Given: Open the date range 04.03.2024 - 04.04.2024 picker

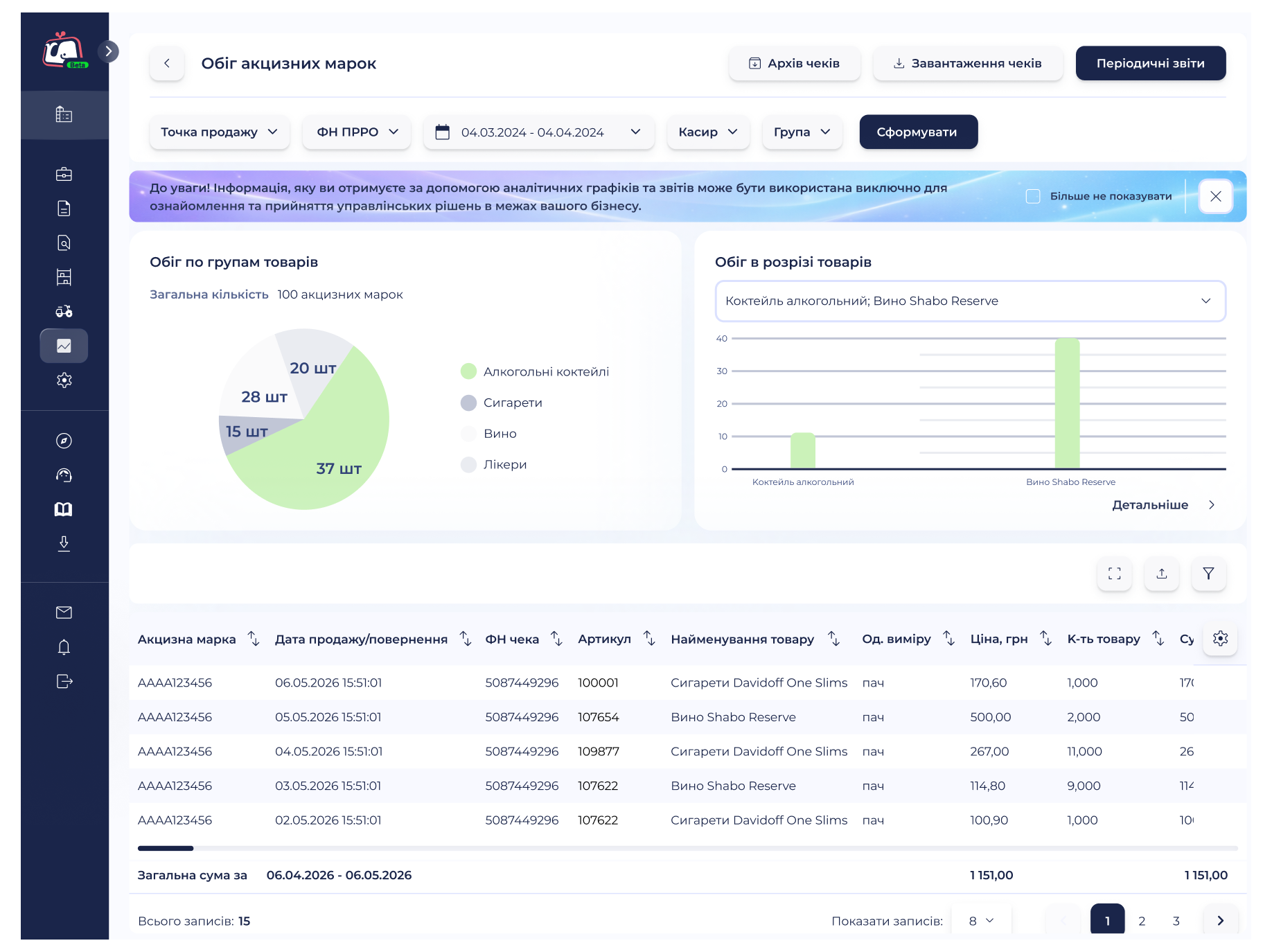Looking at the screenshot, I should coord(539,132).
